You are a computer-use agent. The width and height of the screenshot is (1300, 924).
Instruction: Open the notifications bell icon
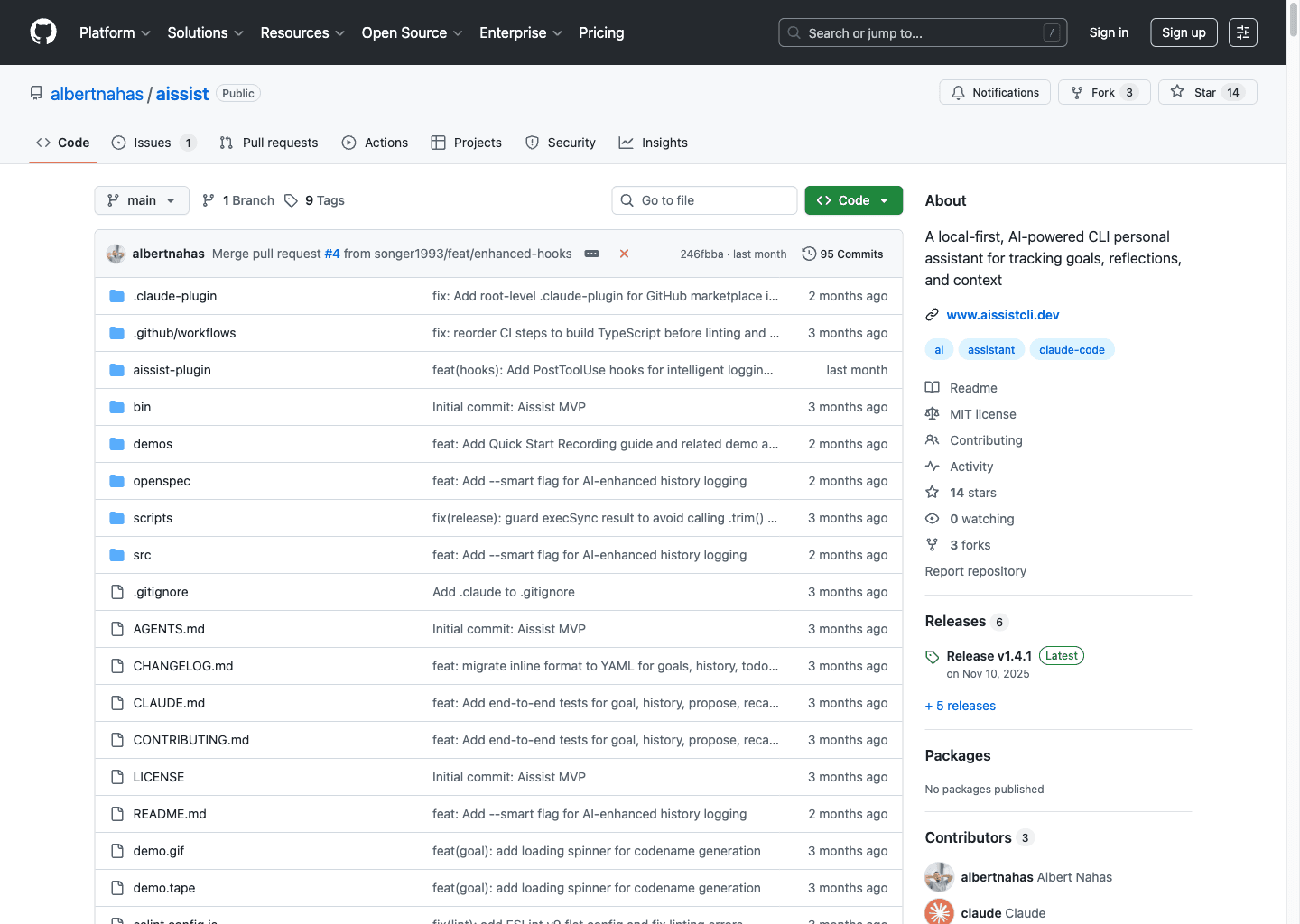[x=958, y=92]
